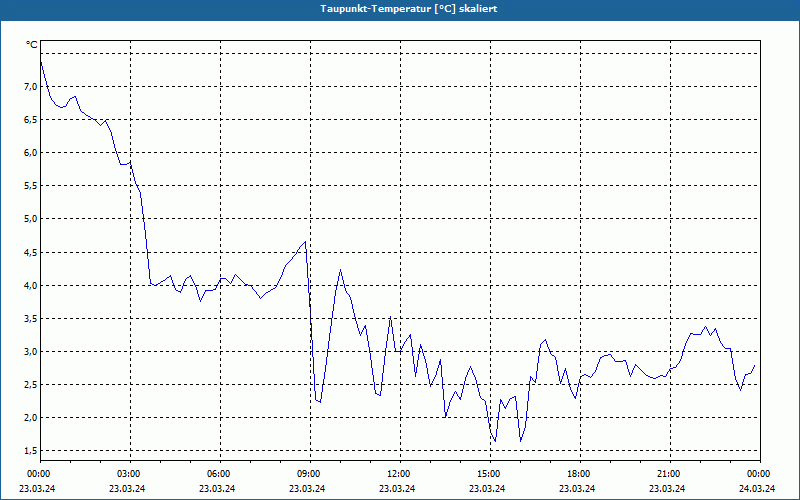Click the 09:00 time axis label

[310, 474]
